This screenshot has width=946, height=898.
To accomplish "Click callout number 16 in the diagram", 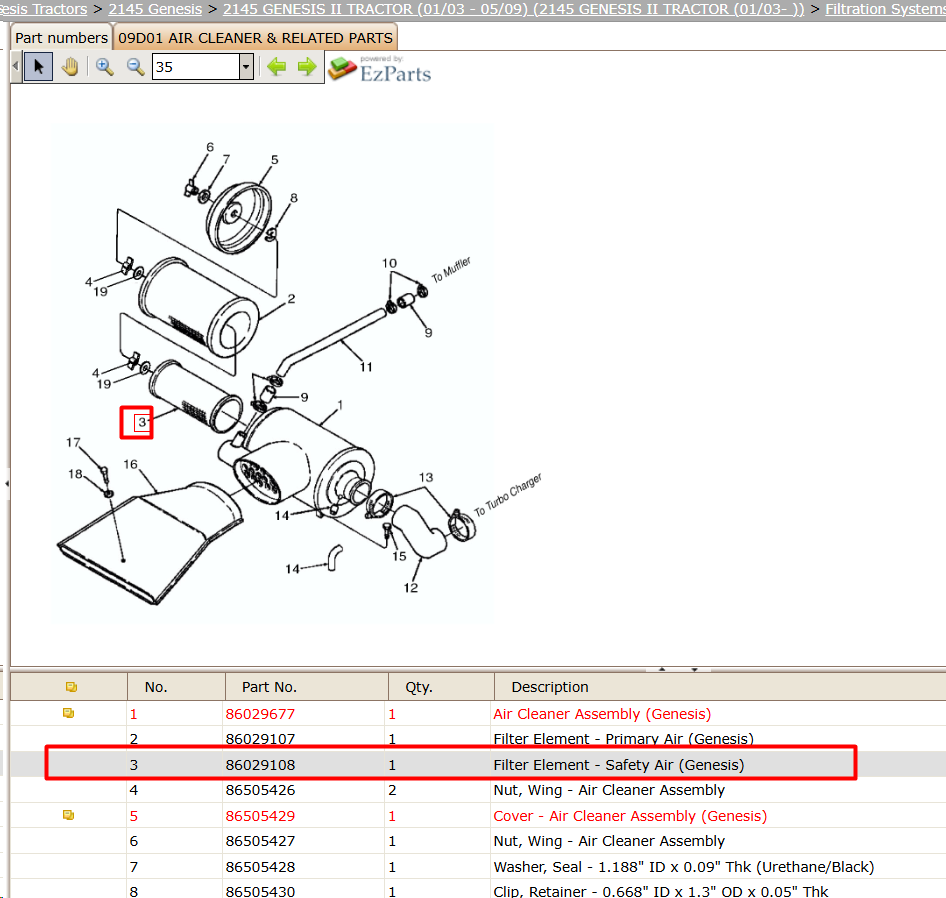I will tap(130, 464).
